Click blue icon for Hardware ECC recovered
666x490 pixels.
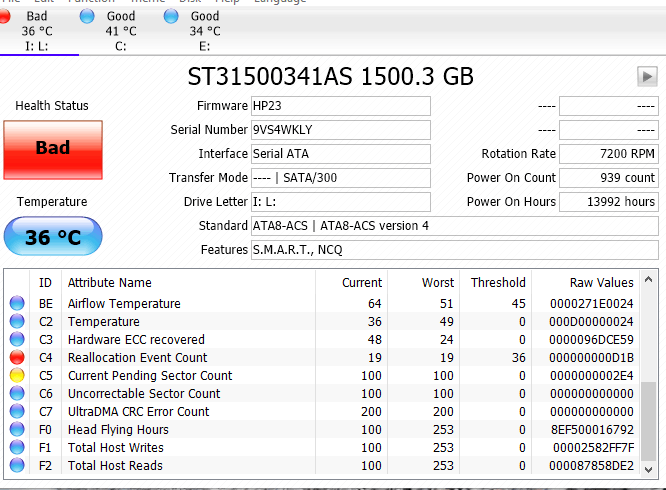[x=17, y=339]
